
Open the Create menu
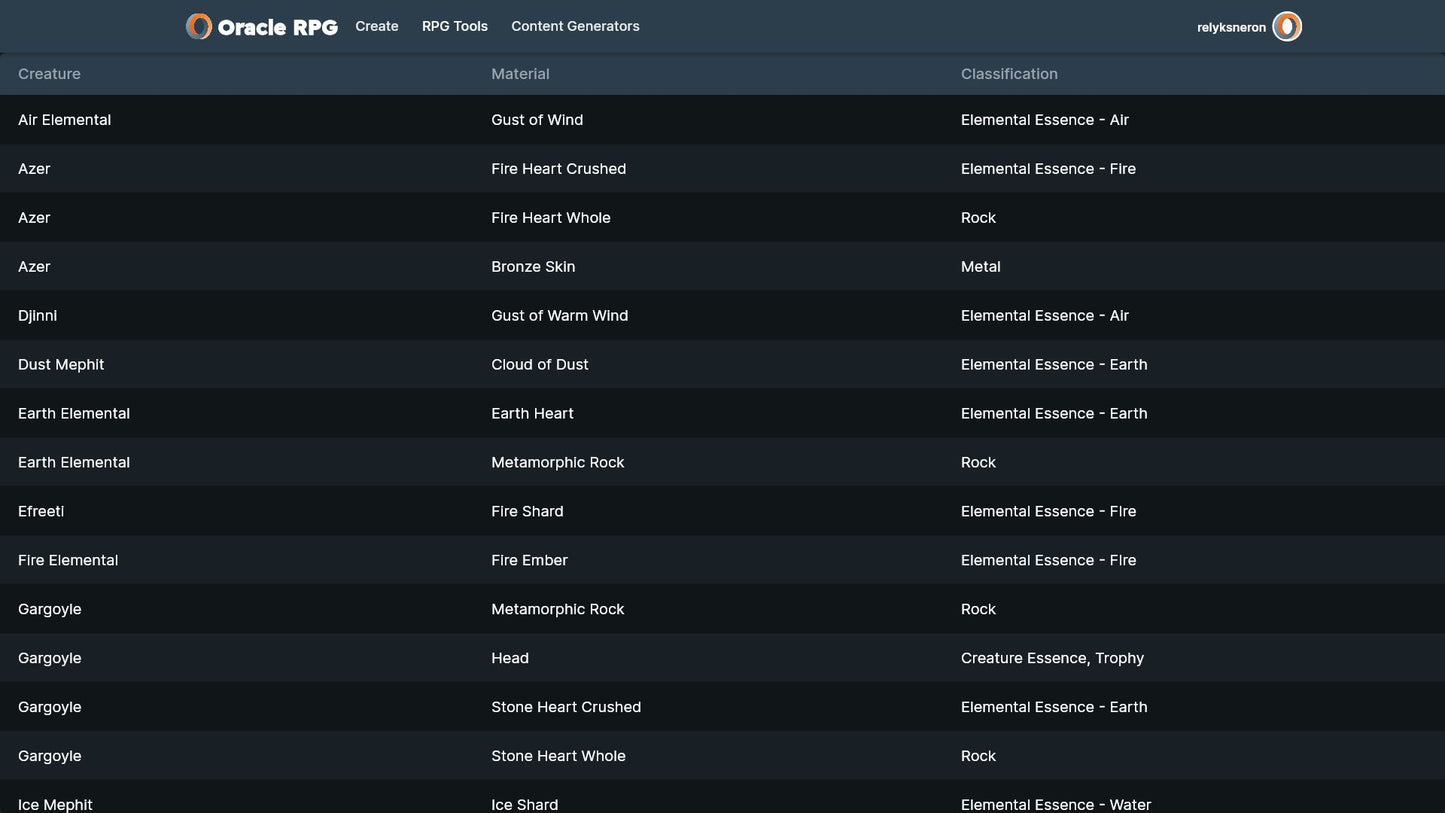(x=377, y=27)
